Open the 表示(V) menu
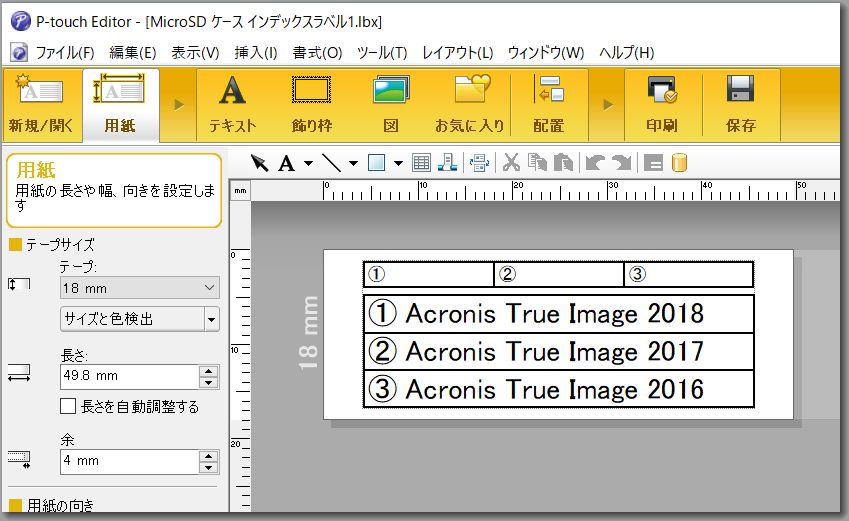Viewport: 849px width, 521px height. [x=195, y=53]
